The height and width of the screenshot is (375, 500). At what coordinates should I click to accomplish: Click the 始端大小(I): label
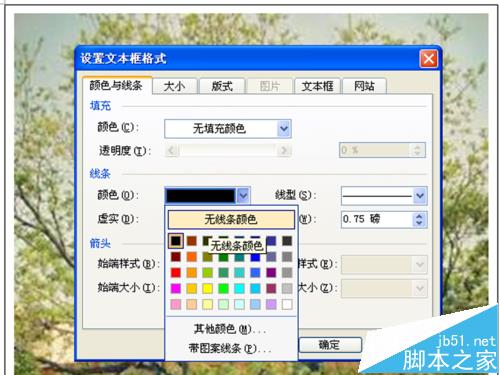pyautogui.click(x=128, y=287)
